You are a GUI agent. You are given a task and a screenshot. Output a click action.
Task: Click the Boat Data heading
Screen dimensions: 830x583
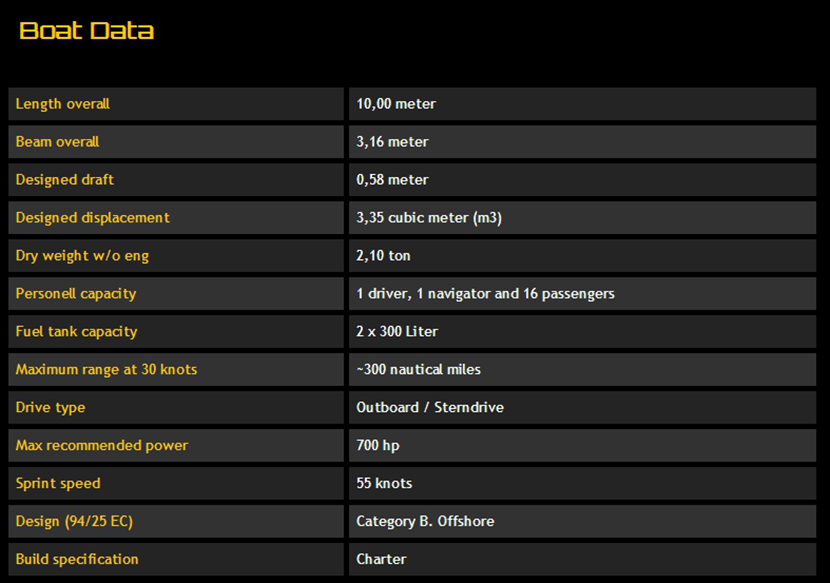(x=87, y=31)
